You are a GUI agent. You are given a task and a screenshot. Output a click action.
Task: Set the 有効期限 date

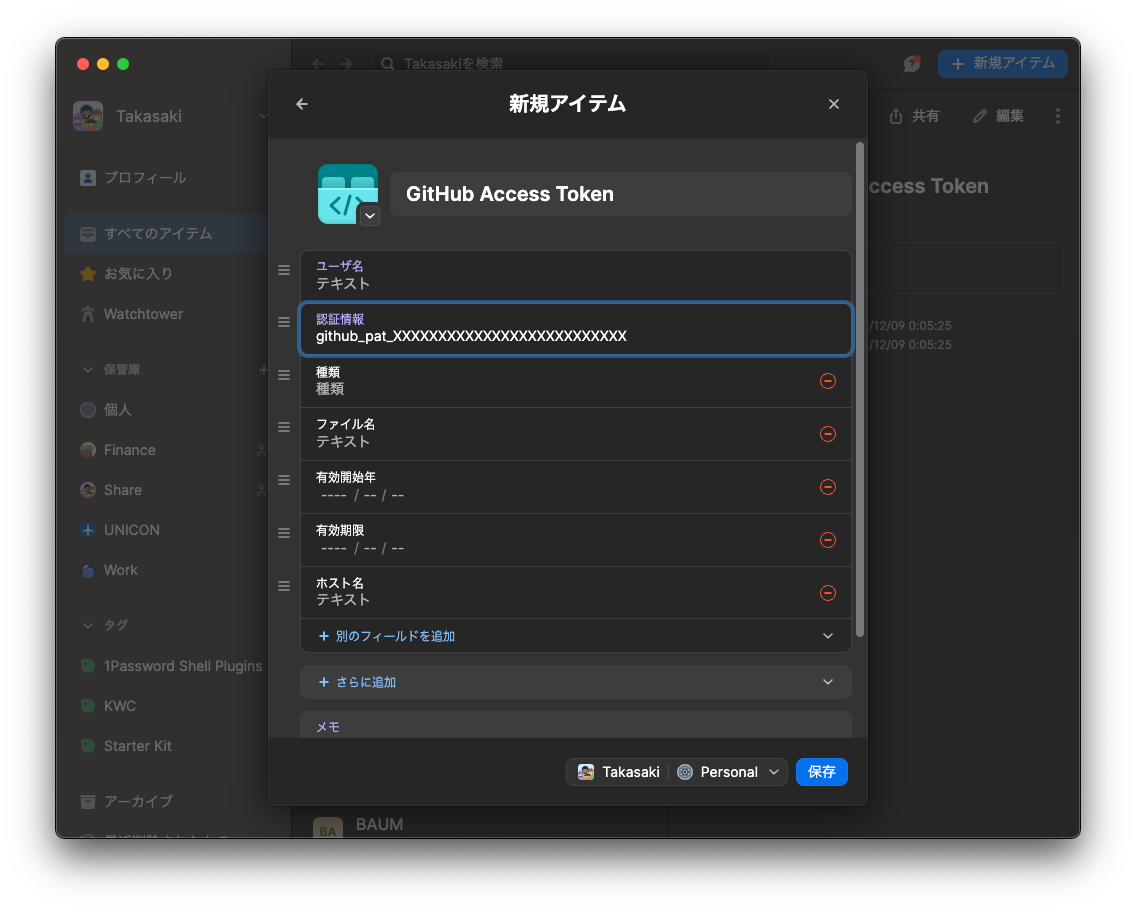tap(362, 548)
